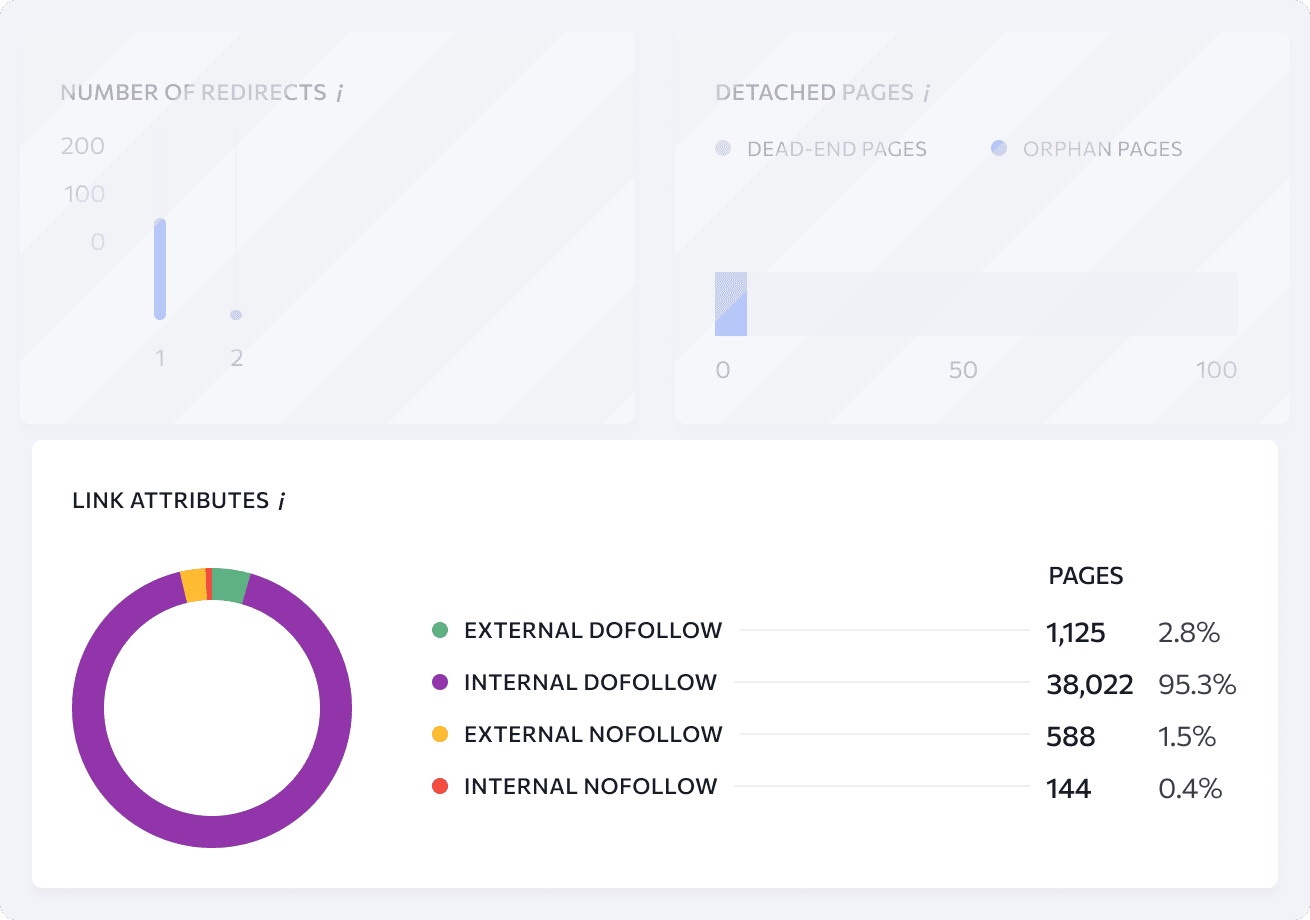
Task: Select the red Internal Nofollow legend dot
Action: pos(439,787)
